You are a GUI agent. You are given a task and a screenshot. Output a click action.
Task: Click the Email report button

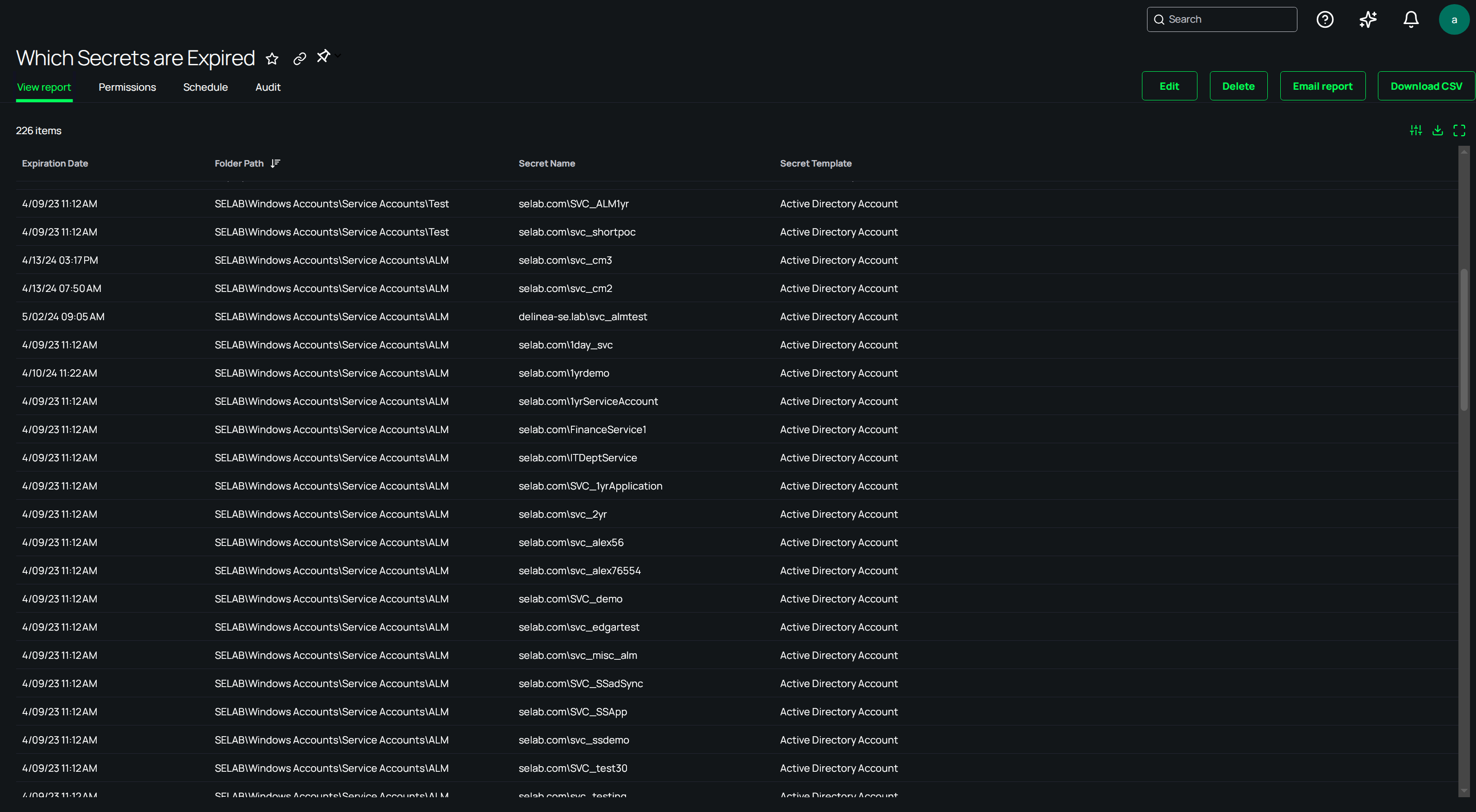tap(1322, 86)
